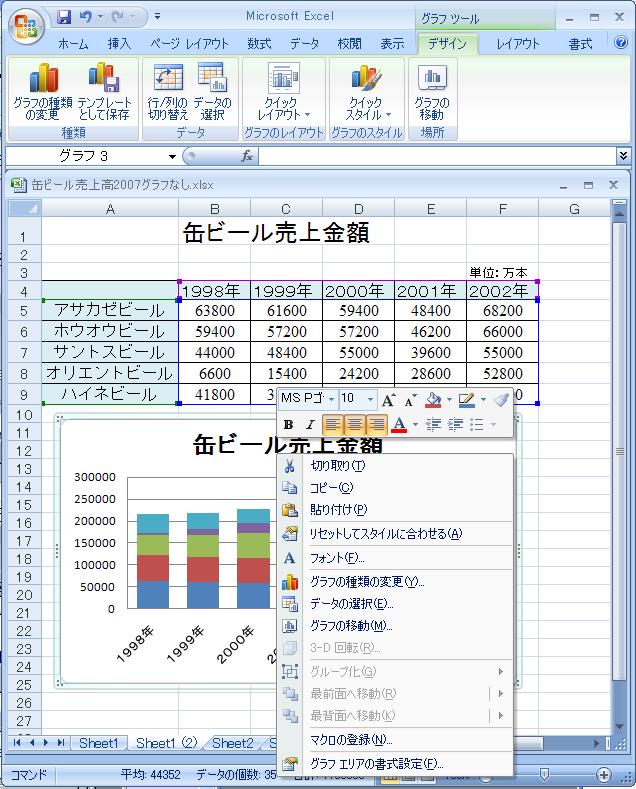Choose フォント(F)... in the context menu
636x789 pixels.
(394, 558)
